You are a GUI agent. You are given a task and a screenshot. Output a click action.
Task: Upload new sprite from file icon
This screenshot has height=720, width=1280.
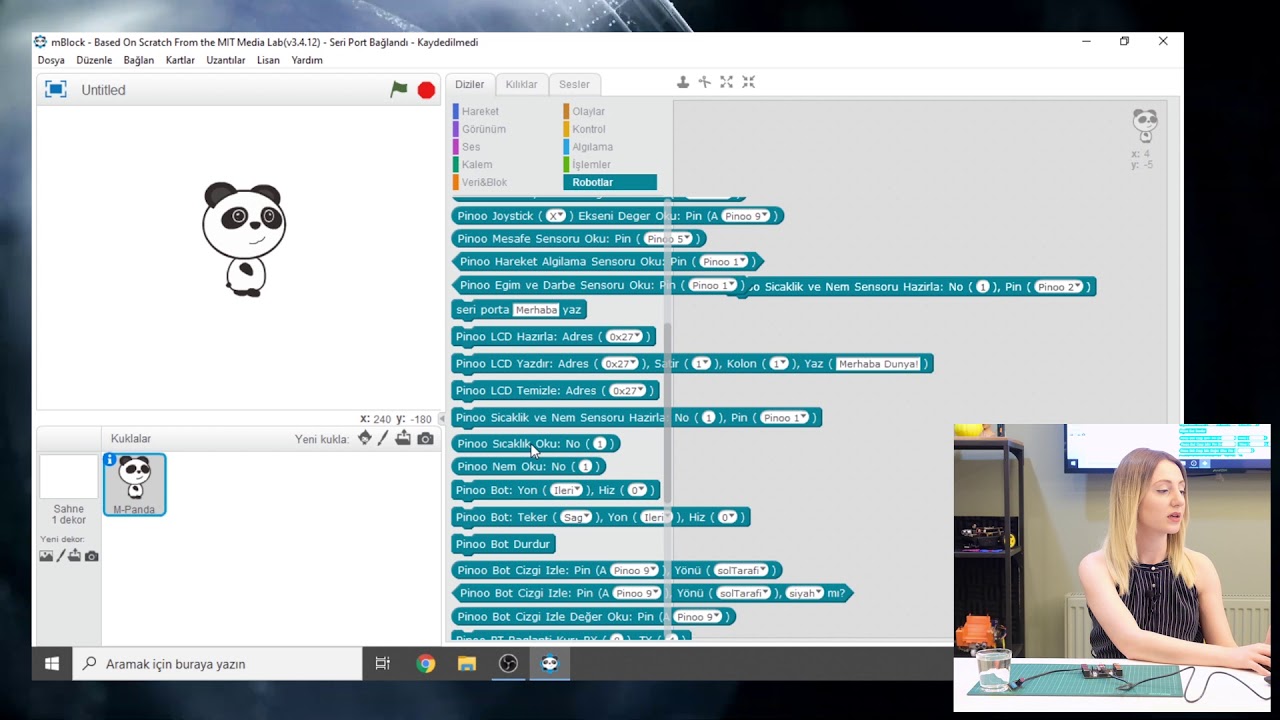[403, 438]
